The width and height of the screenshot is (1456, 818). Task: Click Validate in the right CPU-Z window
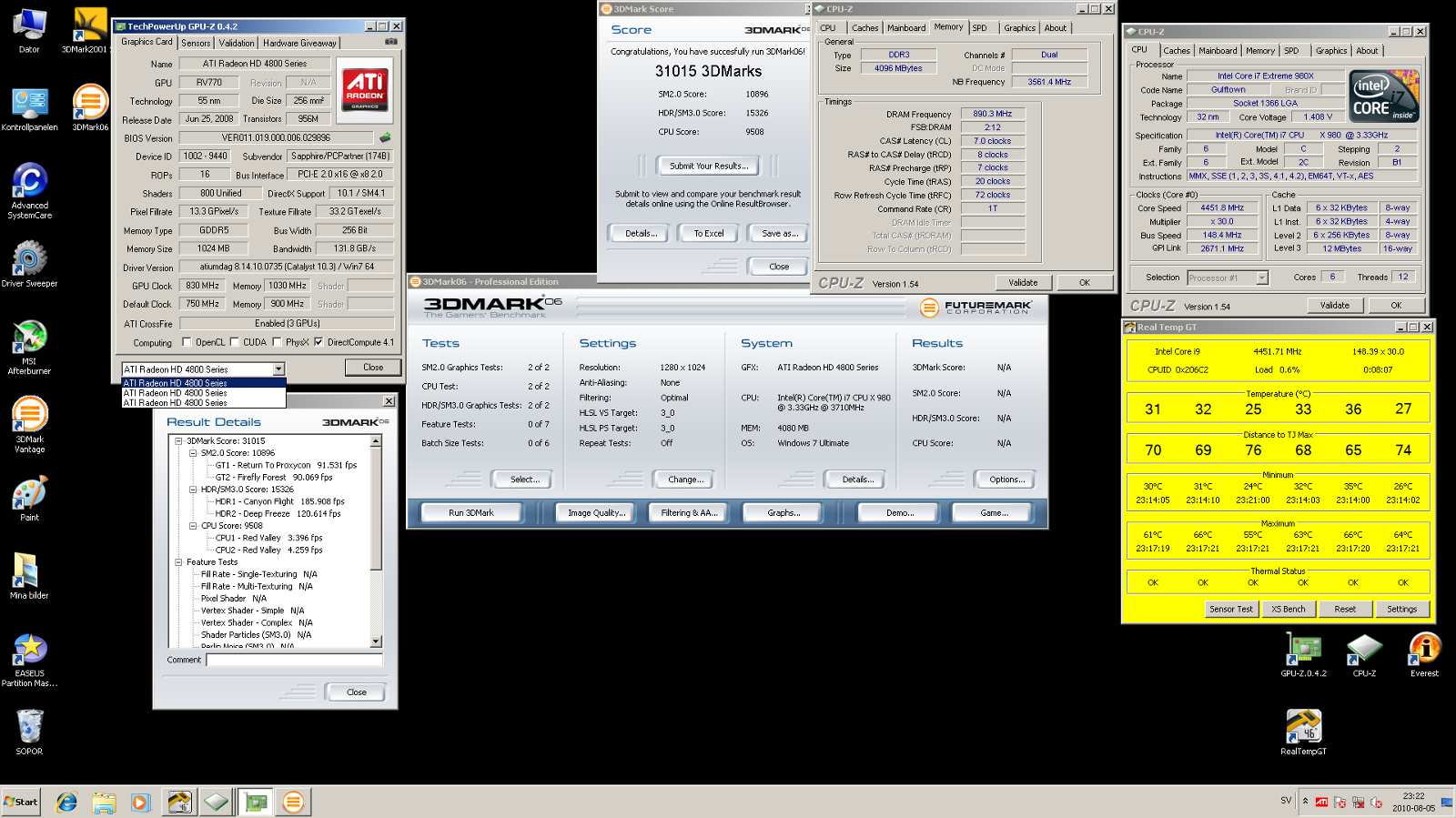[1335, 305]
